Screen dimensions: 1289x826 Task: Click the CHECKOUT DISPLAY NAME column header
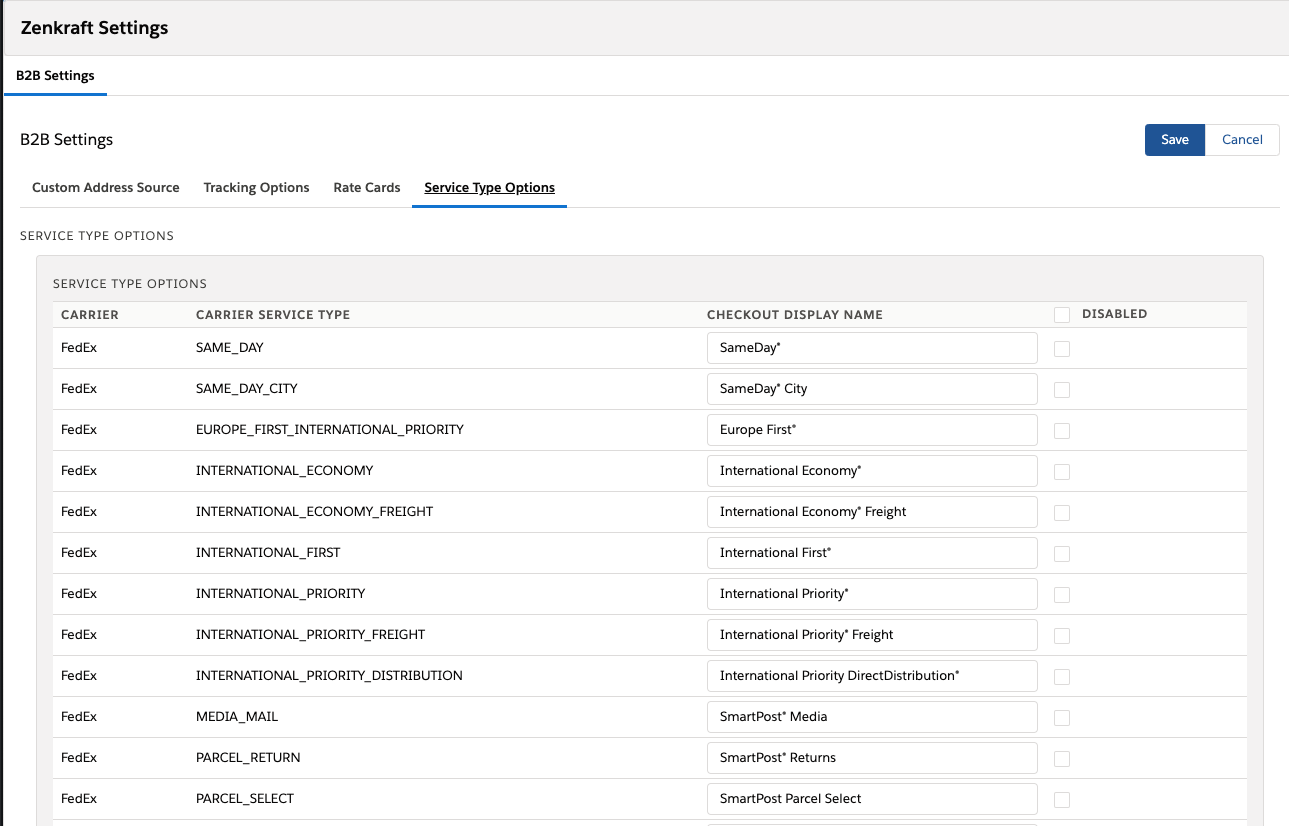(795, 314)
